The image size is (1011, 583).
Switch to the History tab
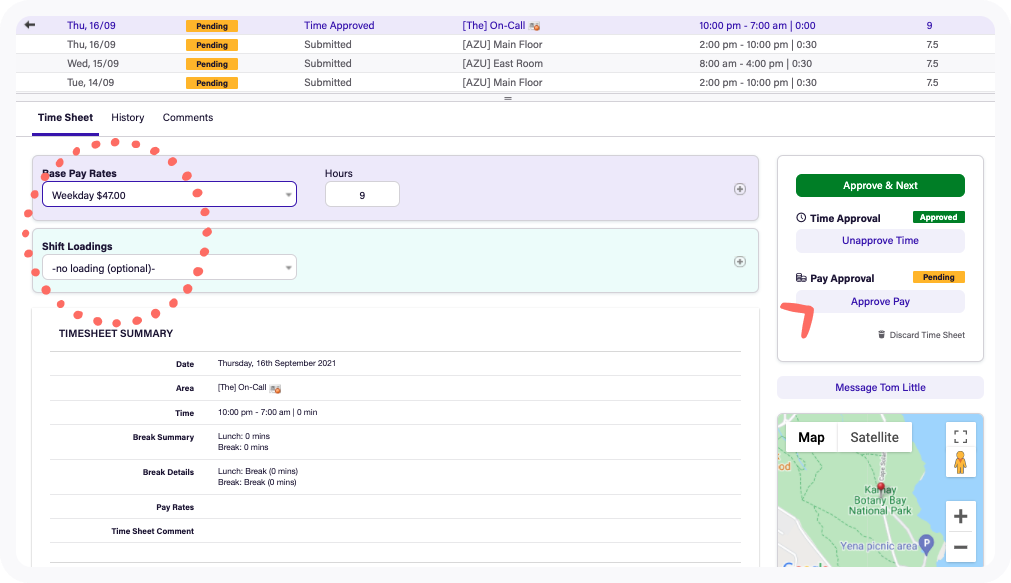pyautogui.click(x=127, y=117)
